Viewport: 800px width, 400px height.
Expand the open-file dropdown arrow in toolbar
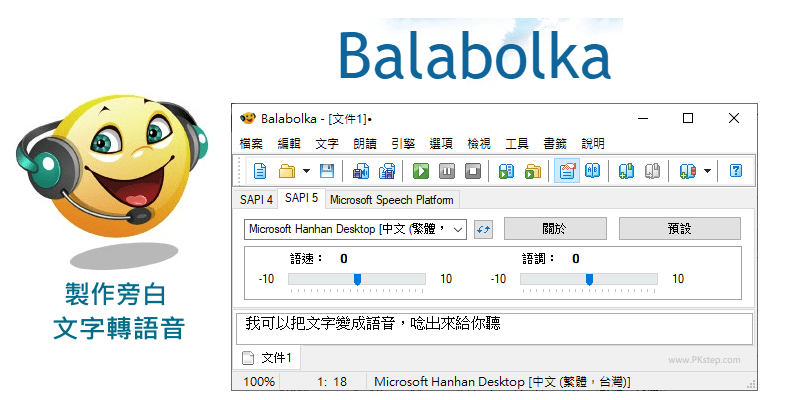click(306, 170)
